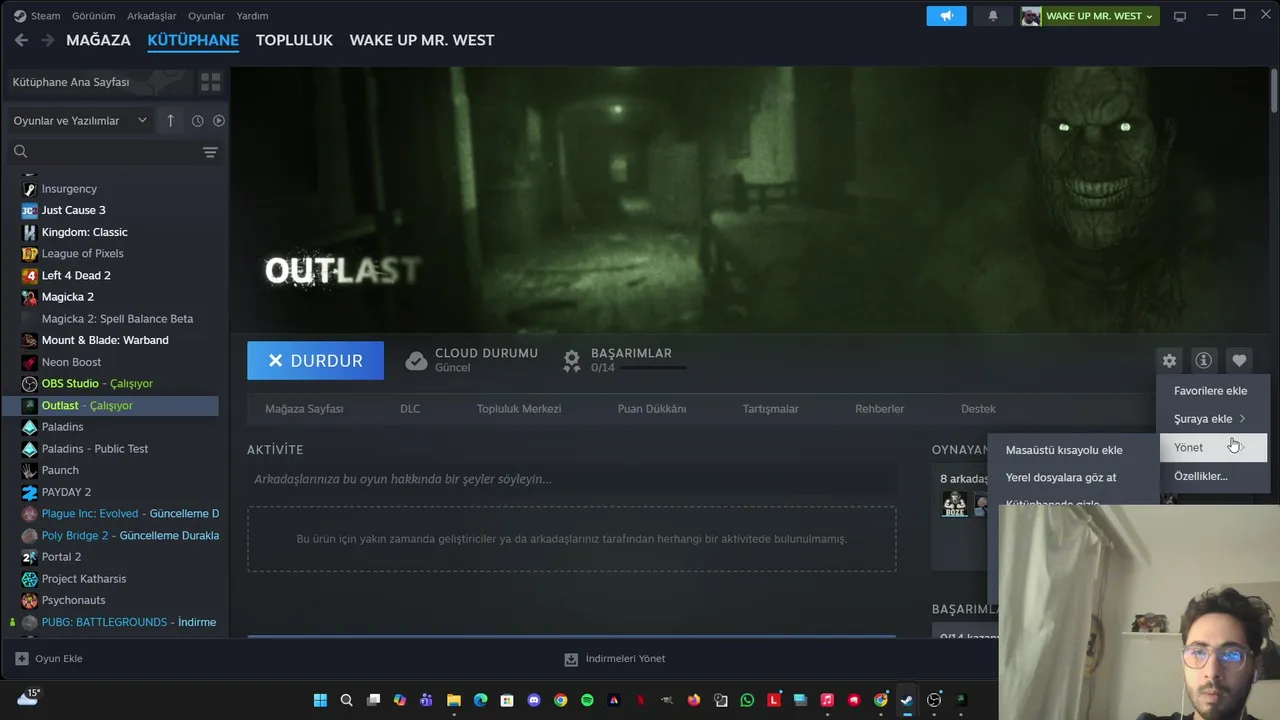Click the Just Cause 3 game icon
The image size is (1280, 720).
(29, 210)
